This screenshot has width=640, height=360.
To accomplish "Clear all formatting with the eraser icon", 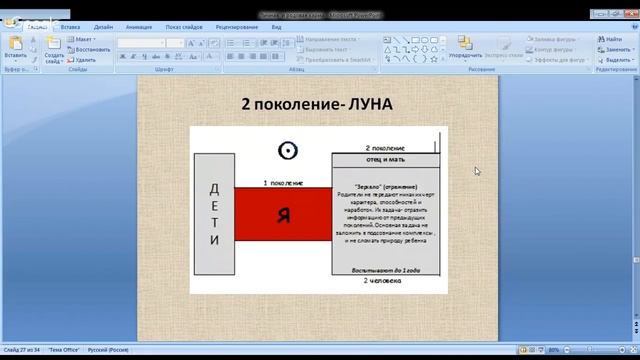I will (x=214, y=43).
